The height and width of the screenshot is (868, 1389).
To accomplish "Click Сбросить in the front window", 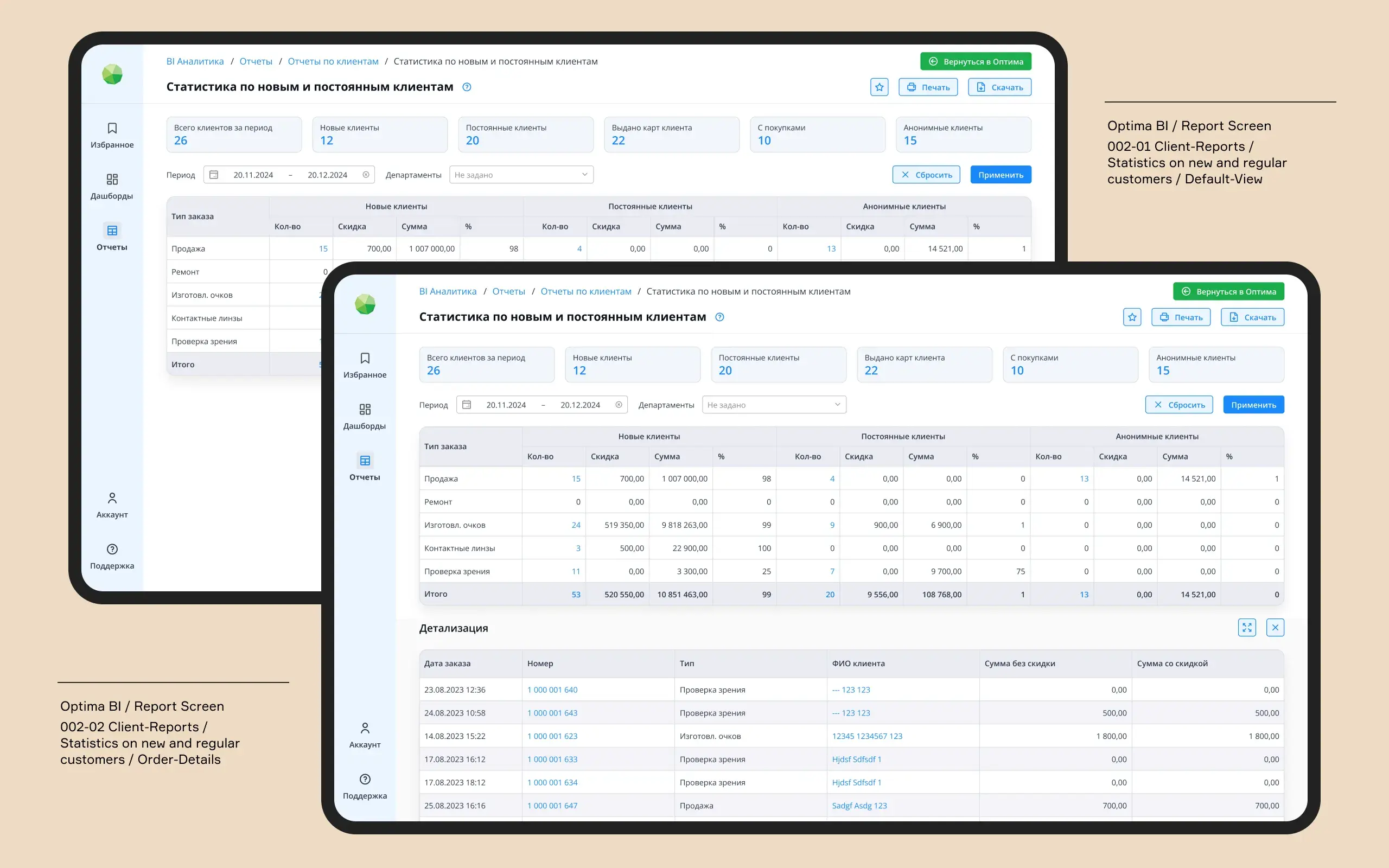I will tap(1179, 405).
